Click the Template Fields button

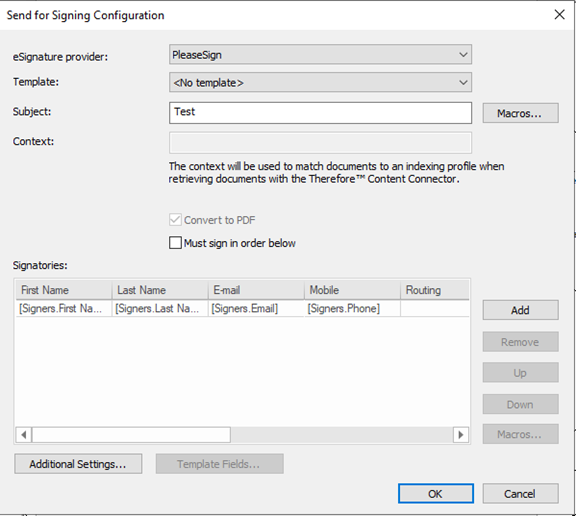coord(219,464)
